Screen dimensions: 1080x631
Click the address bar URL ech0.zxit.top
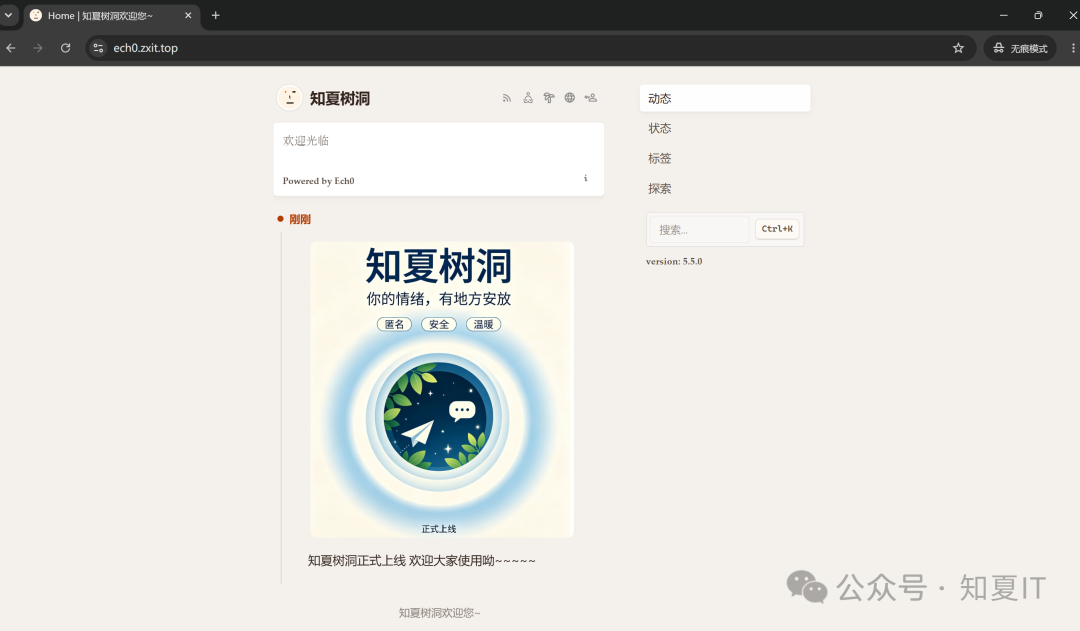coord(145,48)
